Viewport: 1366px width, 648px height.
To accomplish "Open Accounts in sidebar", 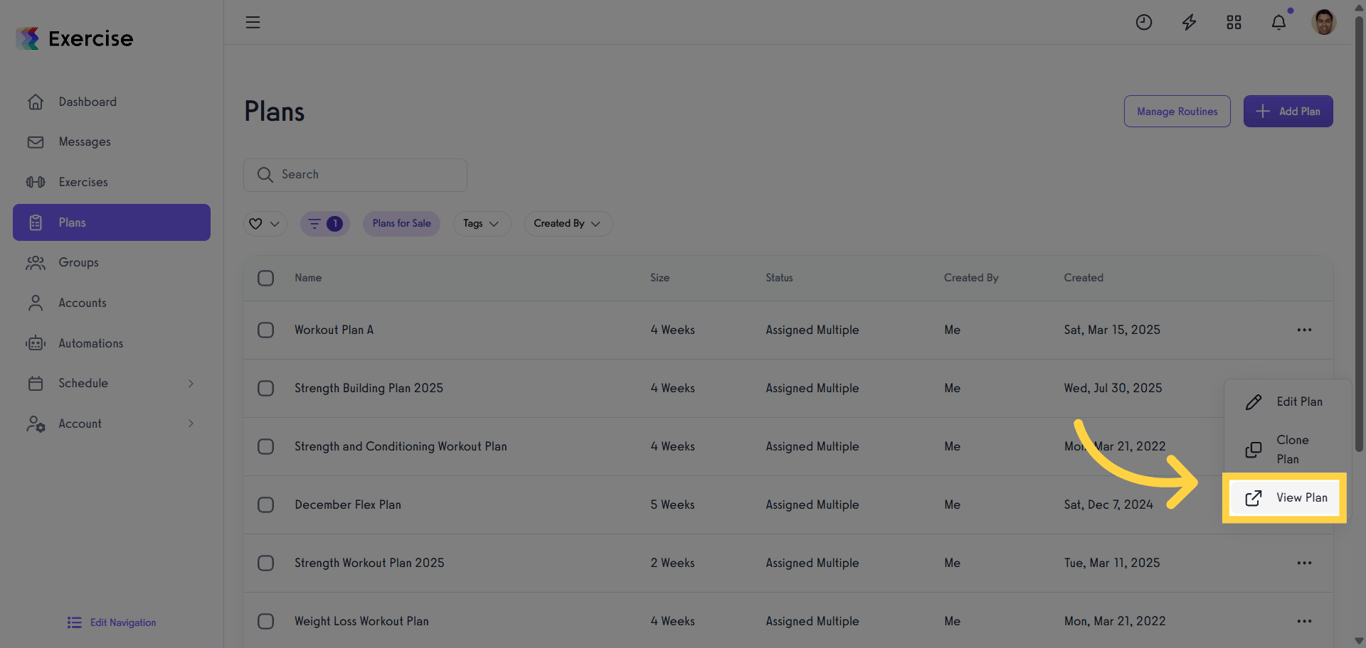I will (112, 303).
